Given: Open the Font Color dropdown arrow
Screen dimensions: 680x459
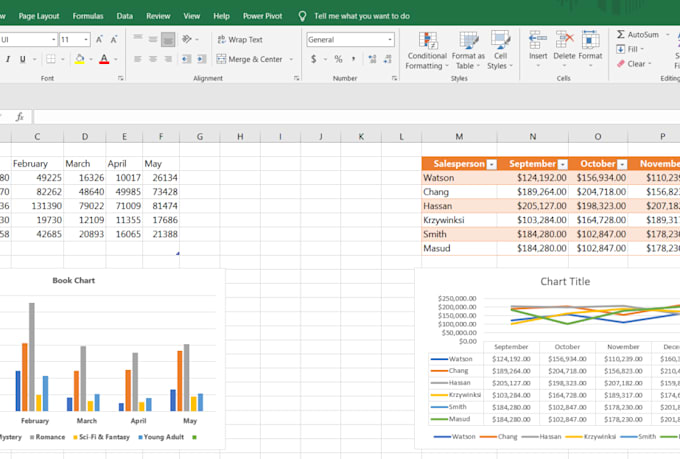Looking at the screenshot, I should tap(116, 59).
